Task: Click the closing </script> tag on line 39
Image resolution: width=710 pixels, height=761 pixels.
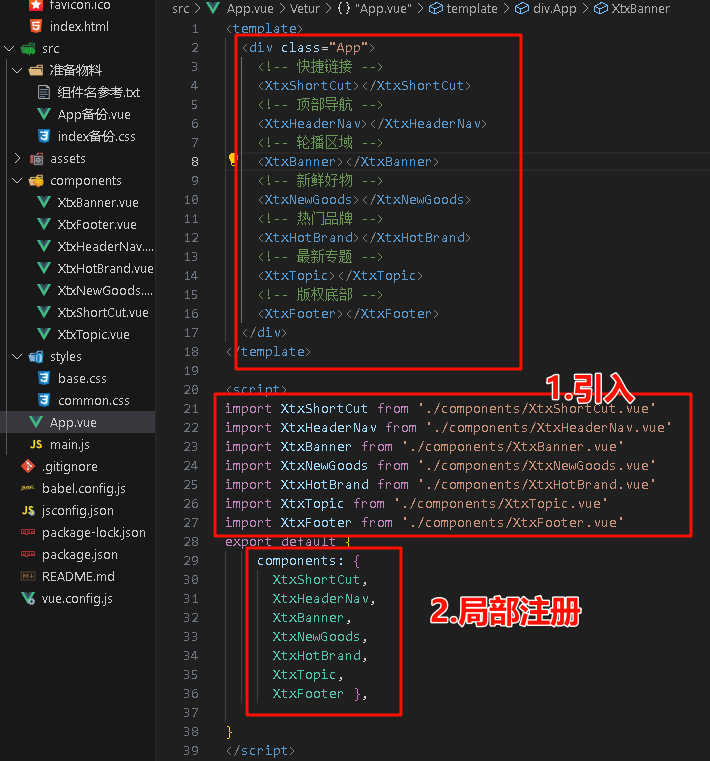Action: tap(260, 750)
